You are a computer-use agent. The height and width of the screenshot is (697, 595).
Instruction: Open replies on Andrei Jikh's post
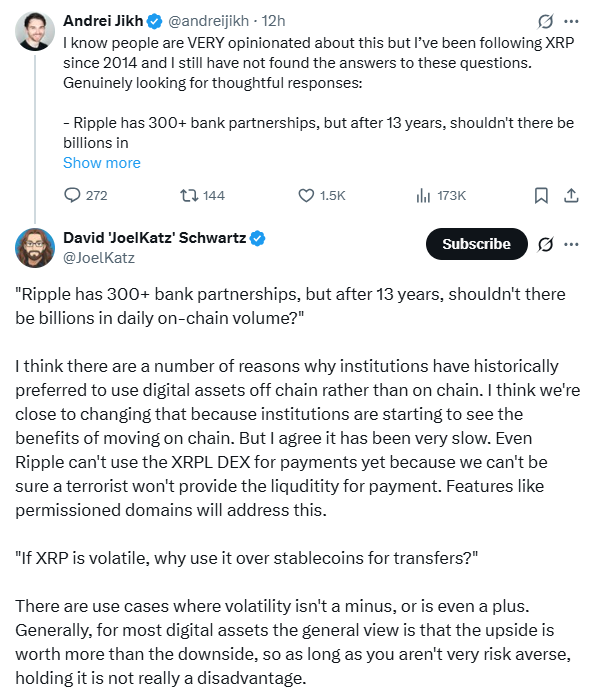coord(86,196)
